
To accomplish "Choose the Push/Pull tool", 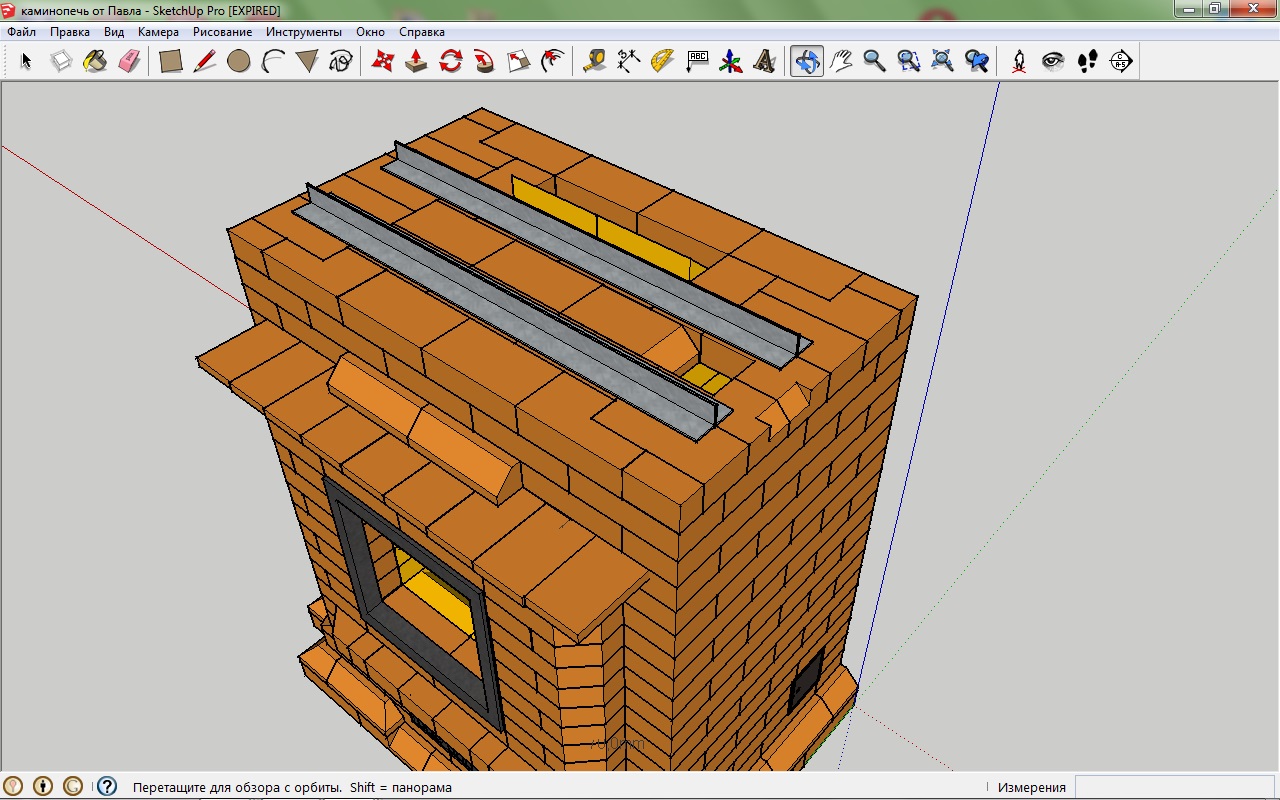I will coord(416,61).
